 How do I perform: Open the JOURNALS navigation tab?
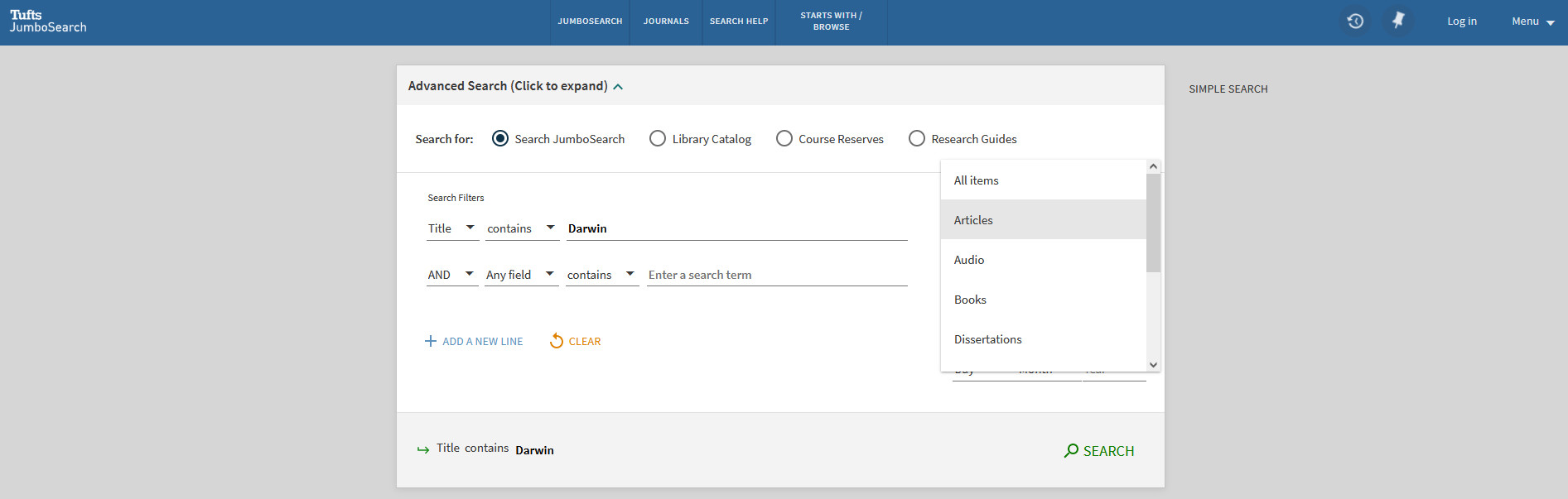click(666, 22)
